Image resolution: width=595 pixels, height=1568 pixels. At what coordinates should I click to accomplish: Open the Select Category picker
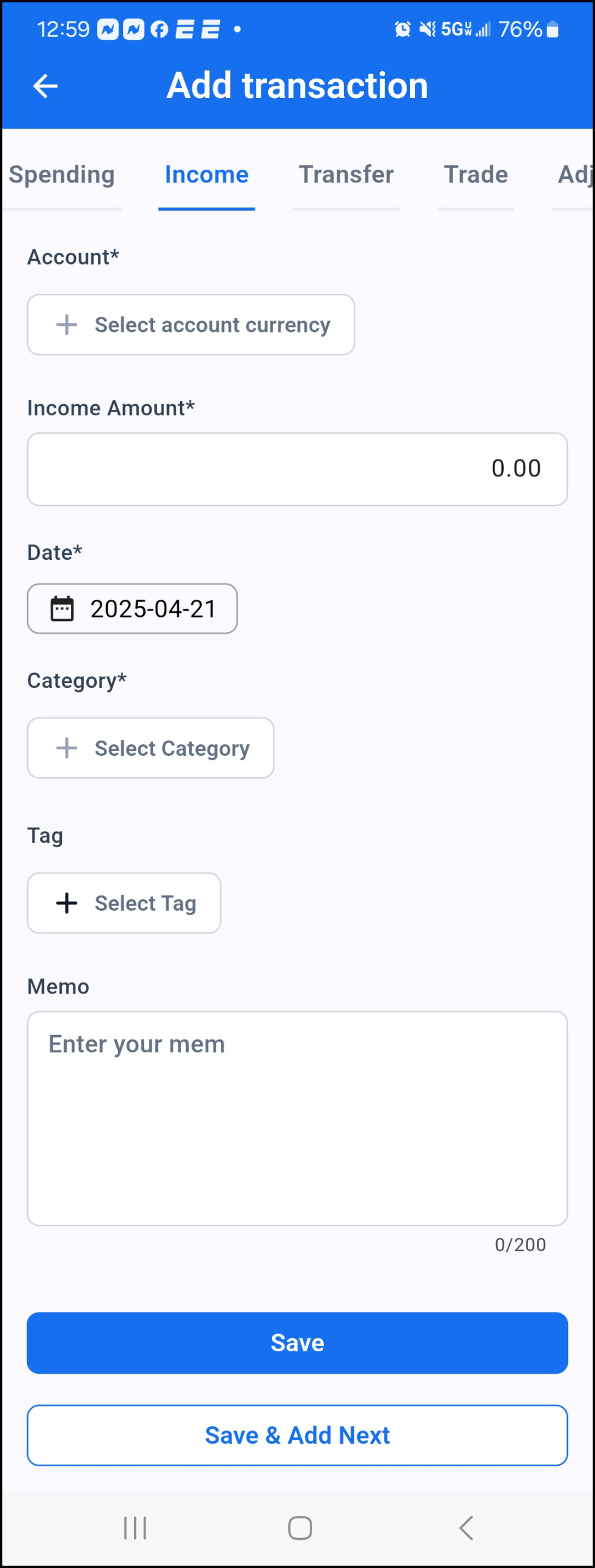pyautogui.click(x=151, y=748)
